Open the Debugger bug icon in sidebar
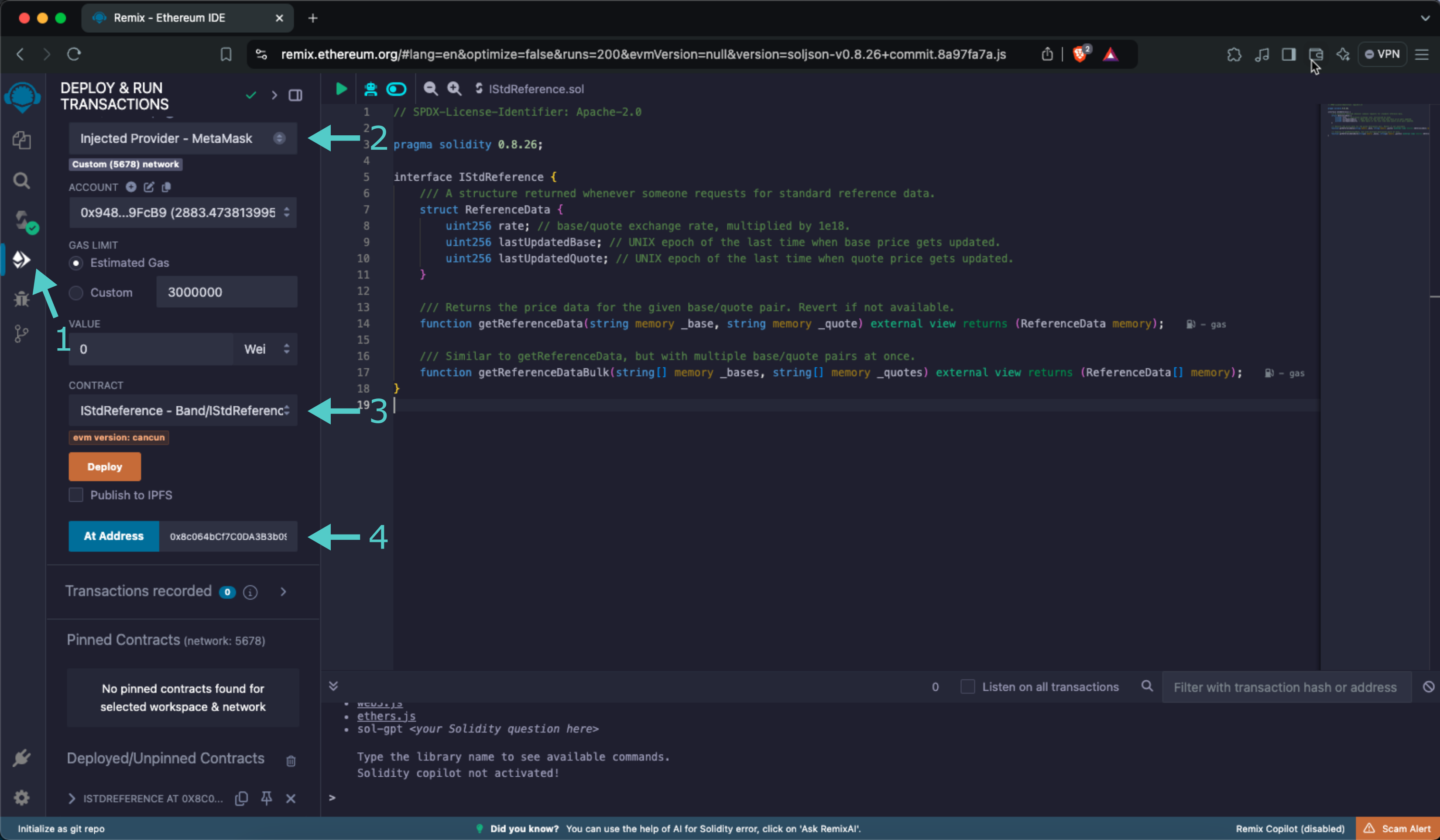Image resolution: width=1440 pixels, height=840 pixels. [x=22, y=298]
